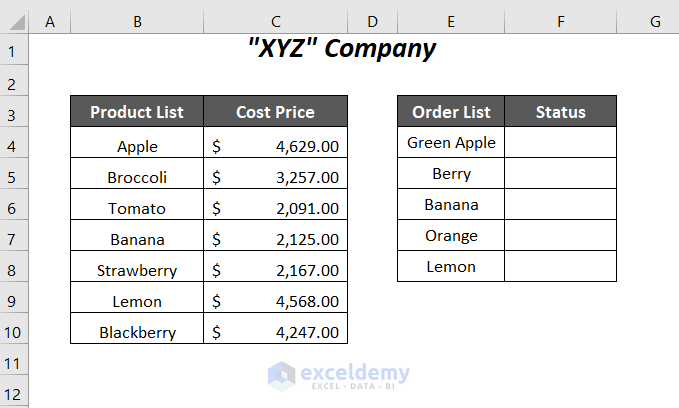
Task: Select column E header
Action: point(451,21)
